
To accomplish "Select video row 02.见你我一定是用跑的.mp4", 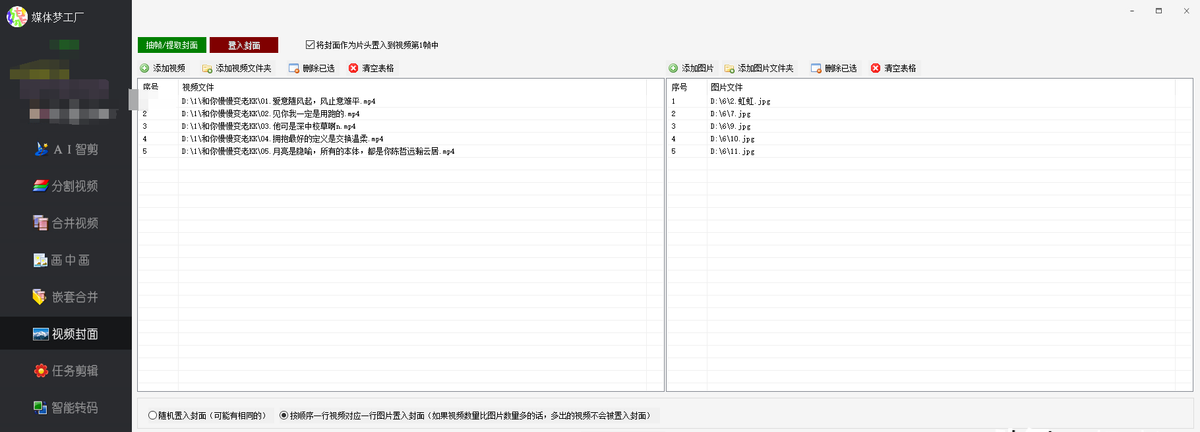I will click(x=400, y=114).
